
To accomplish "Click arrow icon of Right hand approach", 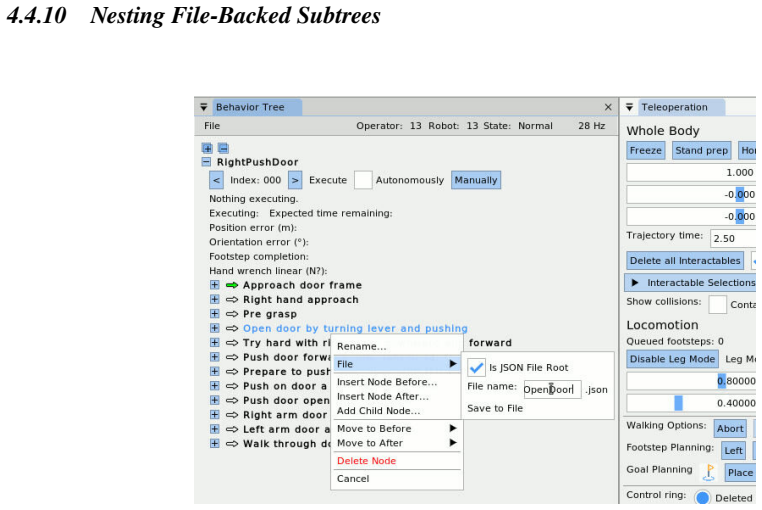I will [x=232, y=299].
